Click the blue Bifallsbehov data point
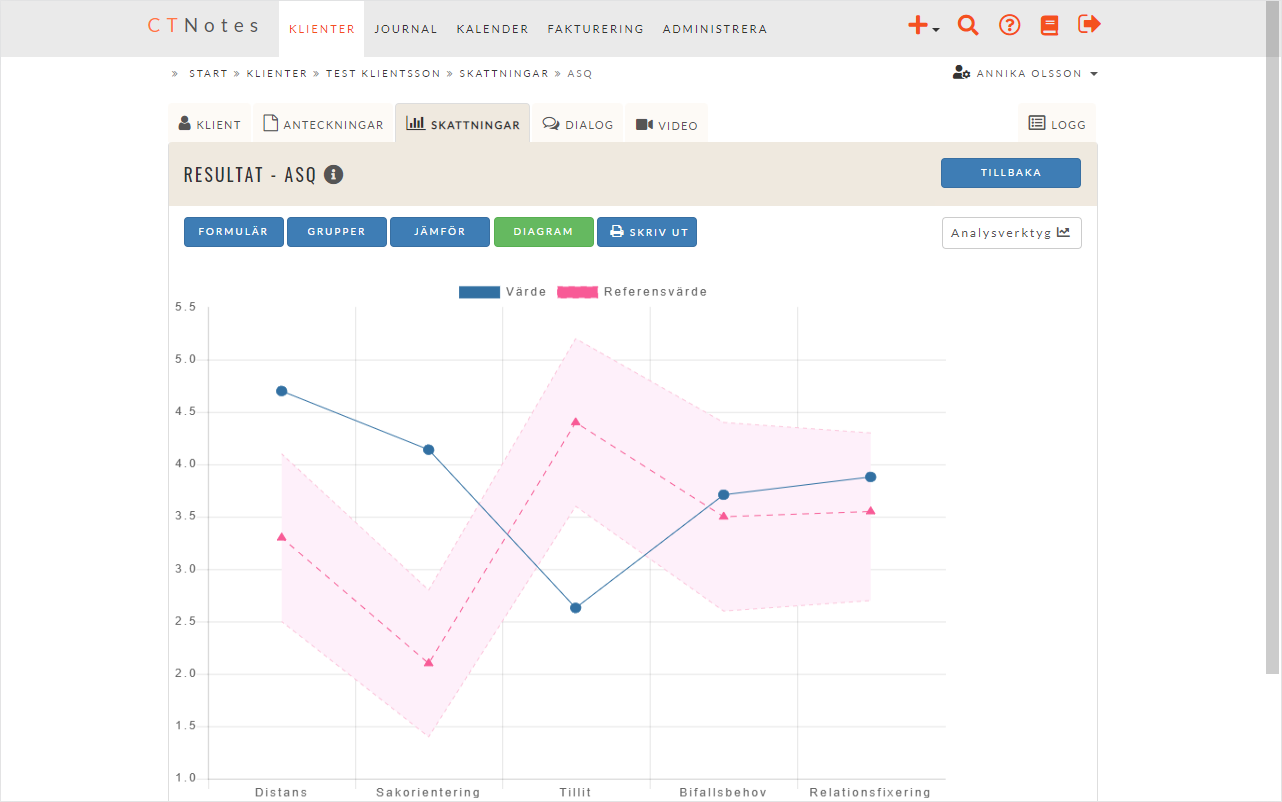The width and height of the screenshot is (1282, 802). point(723,495)
